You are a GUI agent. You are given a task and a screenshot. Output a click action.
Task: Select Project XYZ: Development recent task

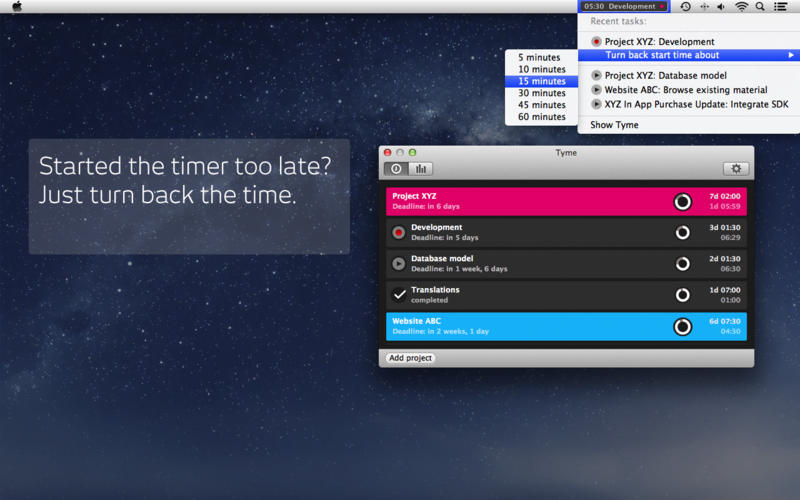[689, 42]
